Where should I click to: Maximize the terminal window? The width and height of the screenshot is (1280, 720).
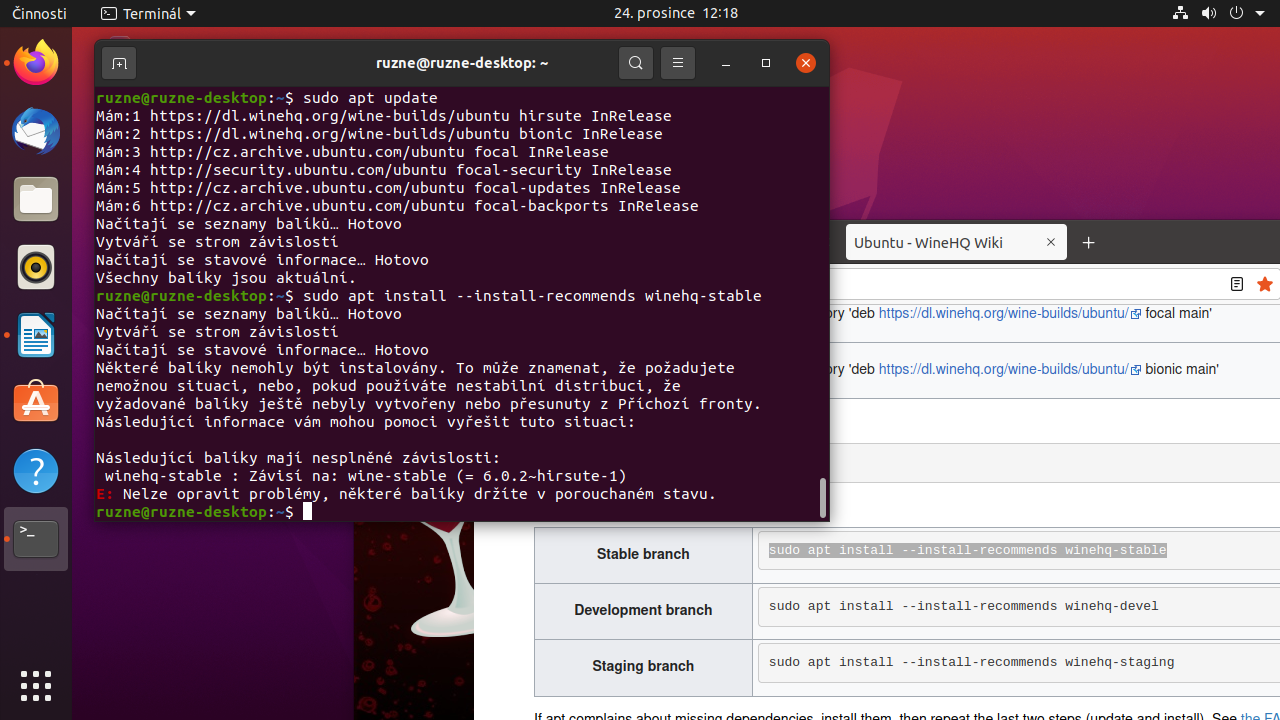coord(766,63)
